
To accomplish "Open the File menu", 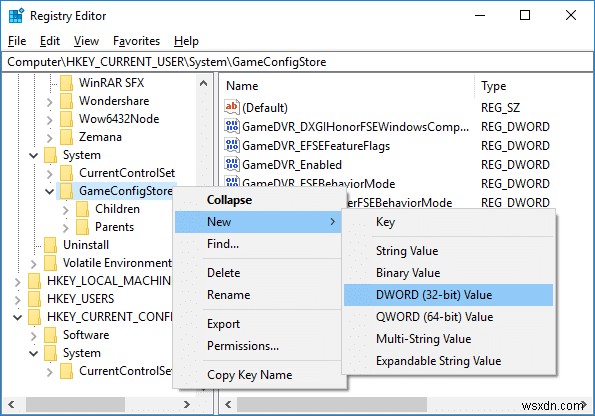I will (17, 41).
